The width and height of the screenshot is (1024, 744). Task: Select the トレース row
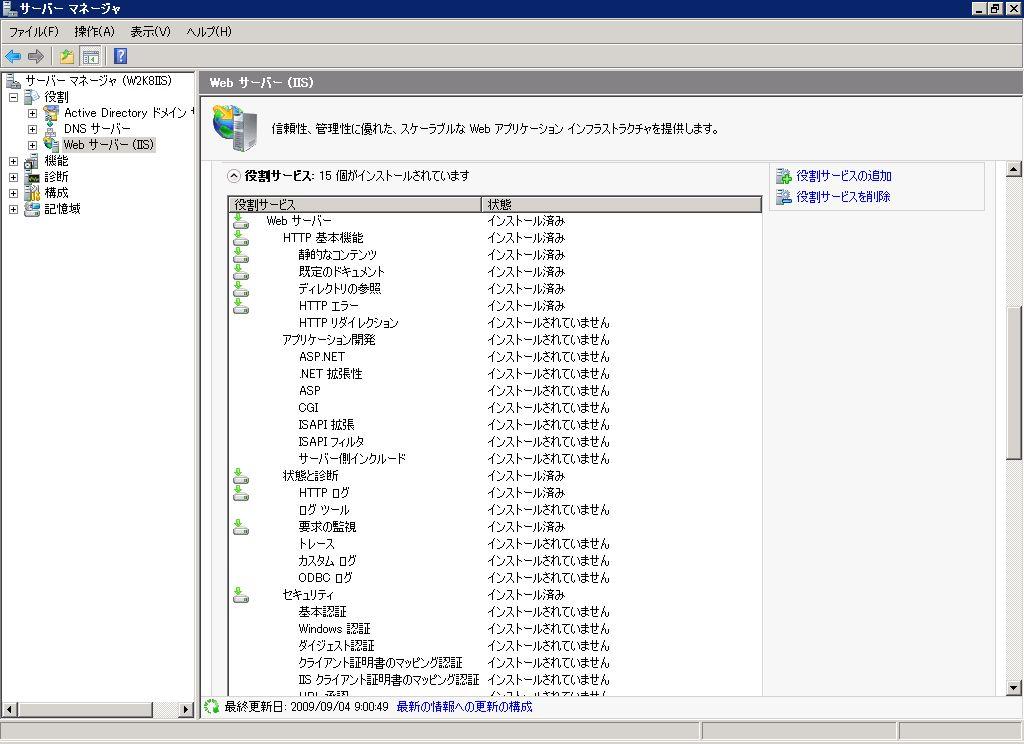[495, 543]
